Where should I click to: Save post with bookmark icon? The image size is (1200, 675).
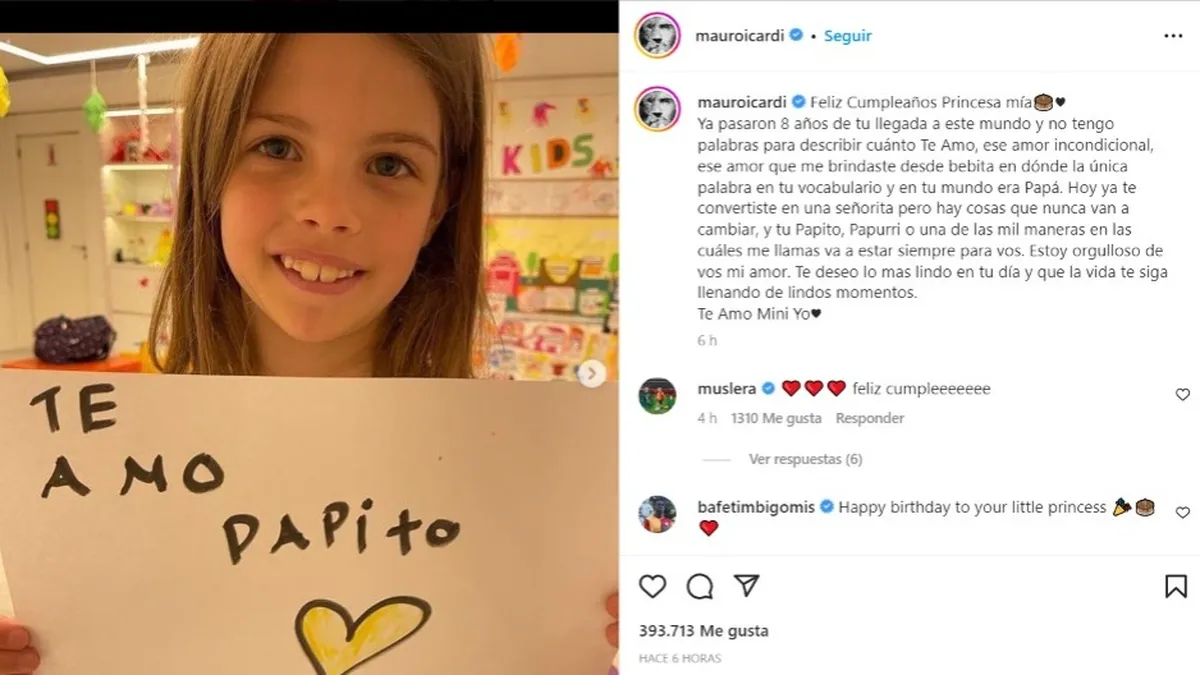[x=1177, y=587]
